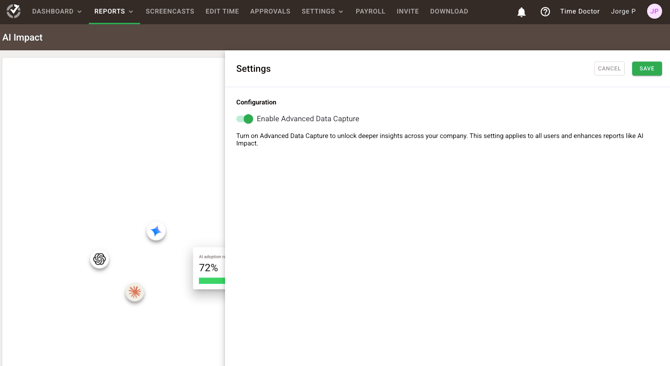Screen dimensions: 670x366
Task: Go to Edit Time
Action: 222,12
